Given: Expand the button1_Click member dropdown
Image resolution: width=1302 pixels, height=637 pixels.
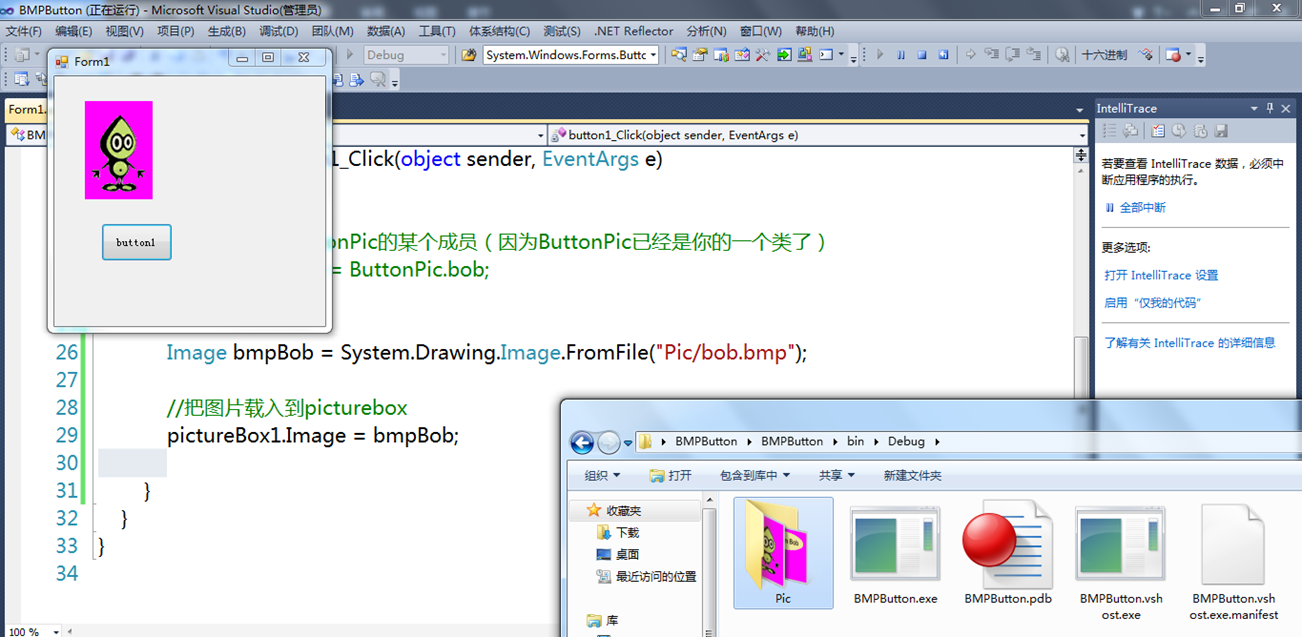Looking at the screenshot, I should click(x=1082, y=135).
